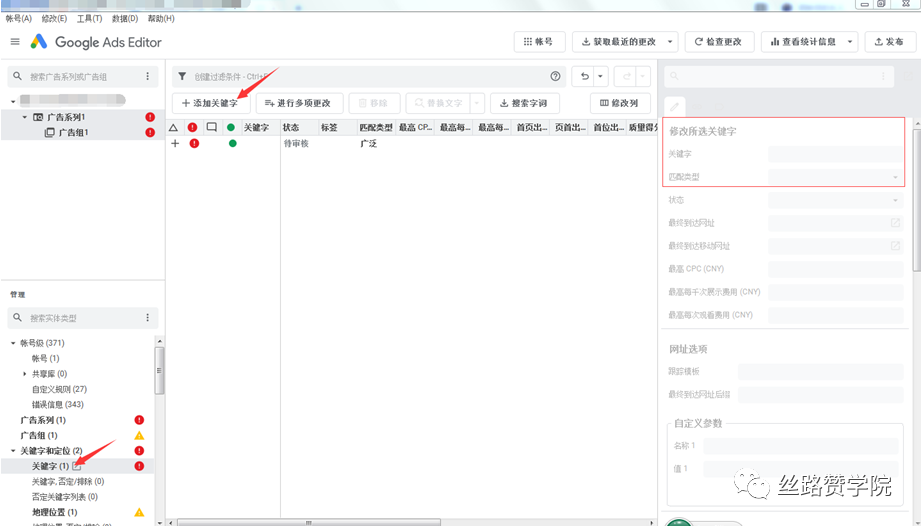Click the 修改列 columns button
This screenshot has height=526, width=921.
pyautogui.click(x=620, y=103)
